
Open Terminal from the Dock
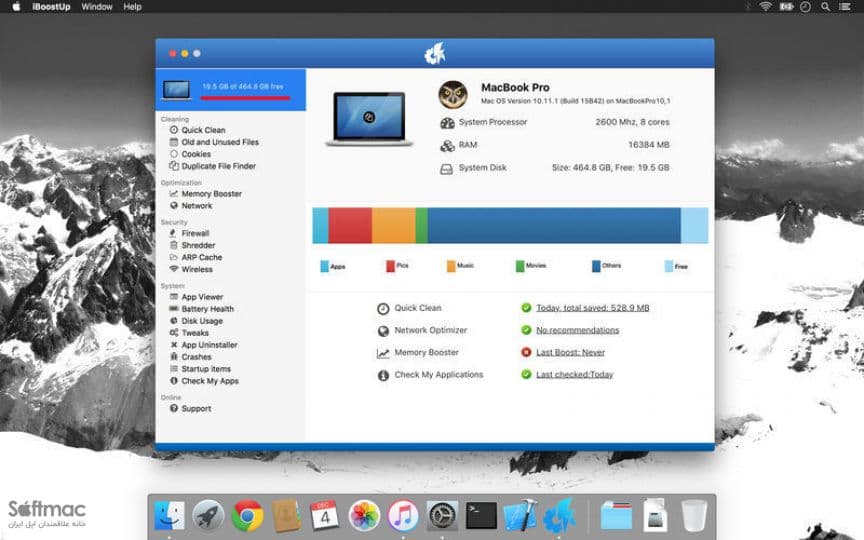click(481, 516)
